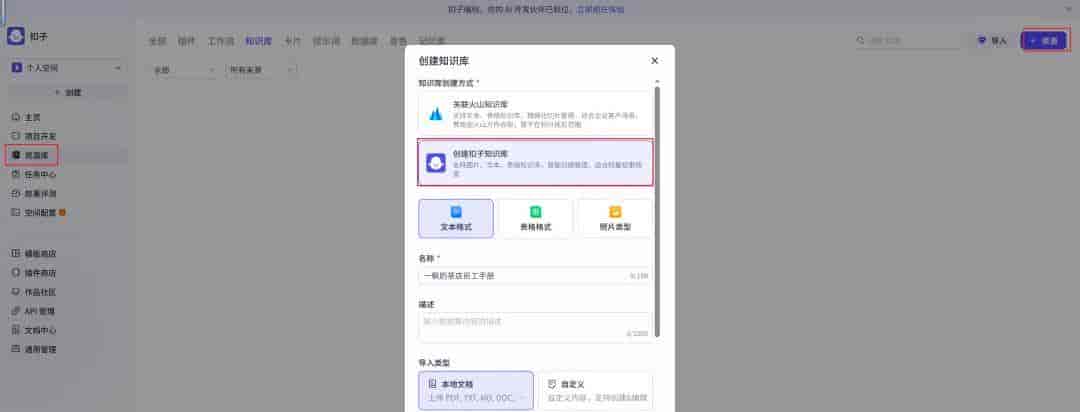Close the 创建知识库 dialog
This screenshot has height=412, width=1080.
[x=654, y=61]
